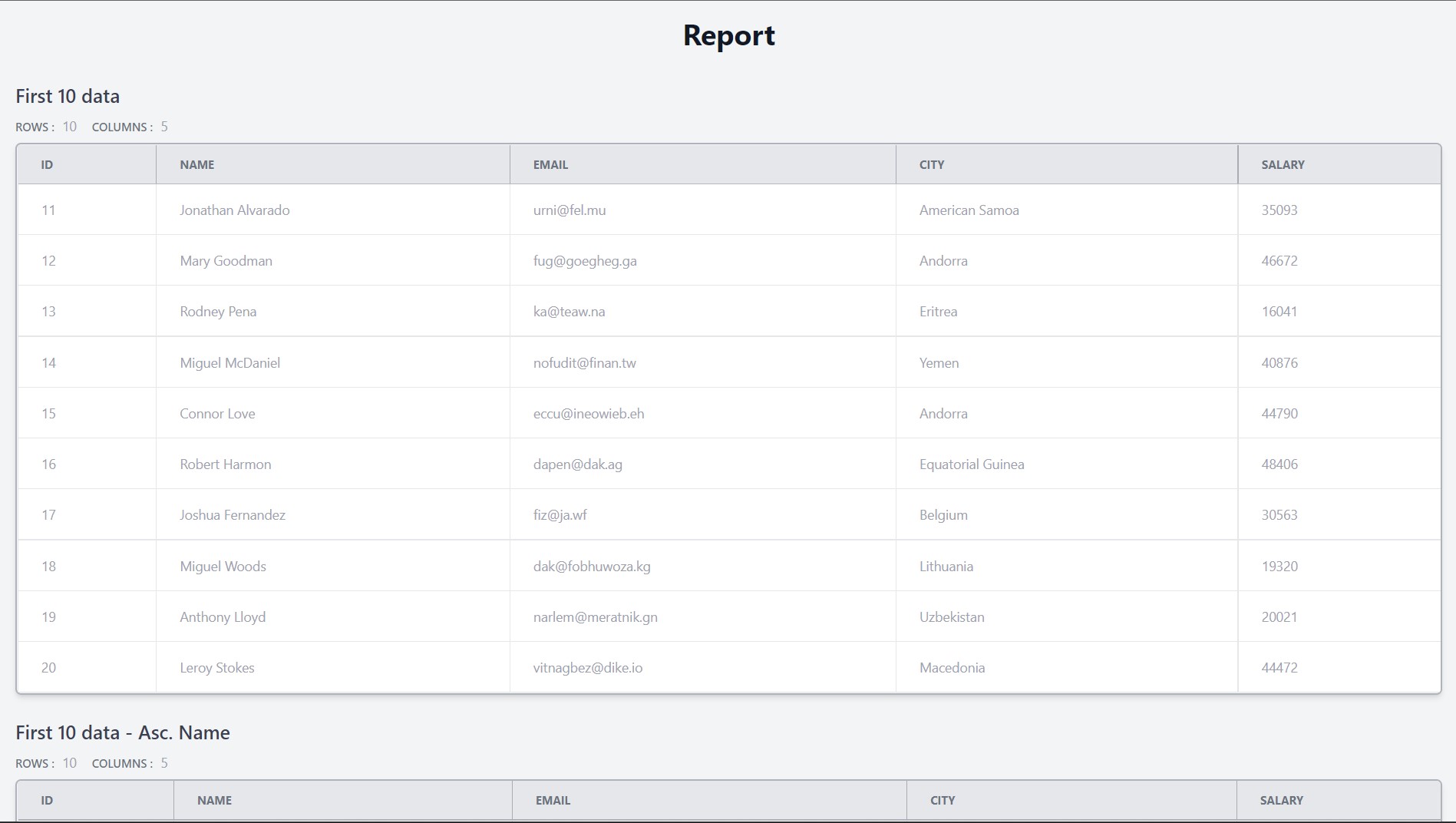Click the COLUMNS count value 5
The image size is (1456, 823).
tap(164, 127)
